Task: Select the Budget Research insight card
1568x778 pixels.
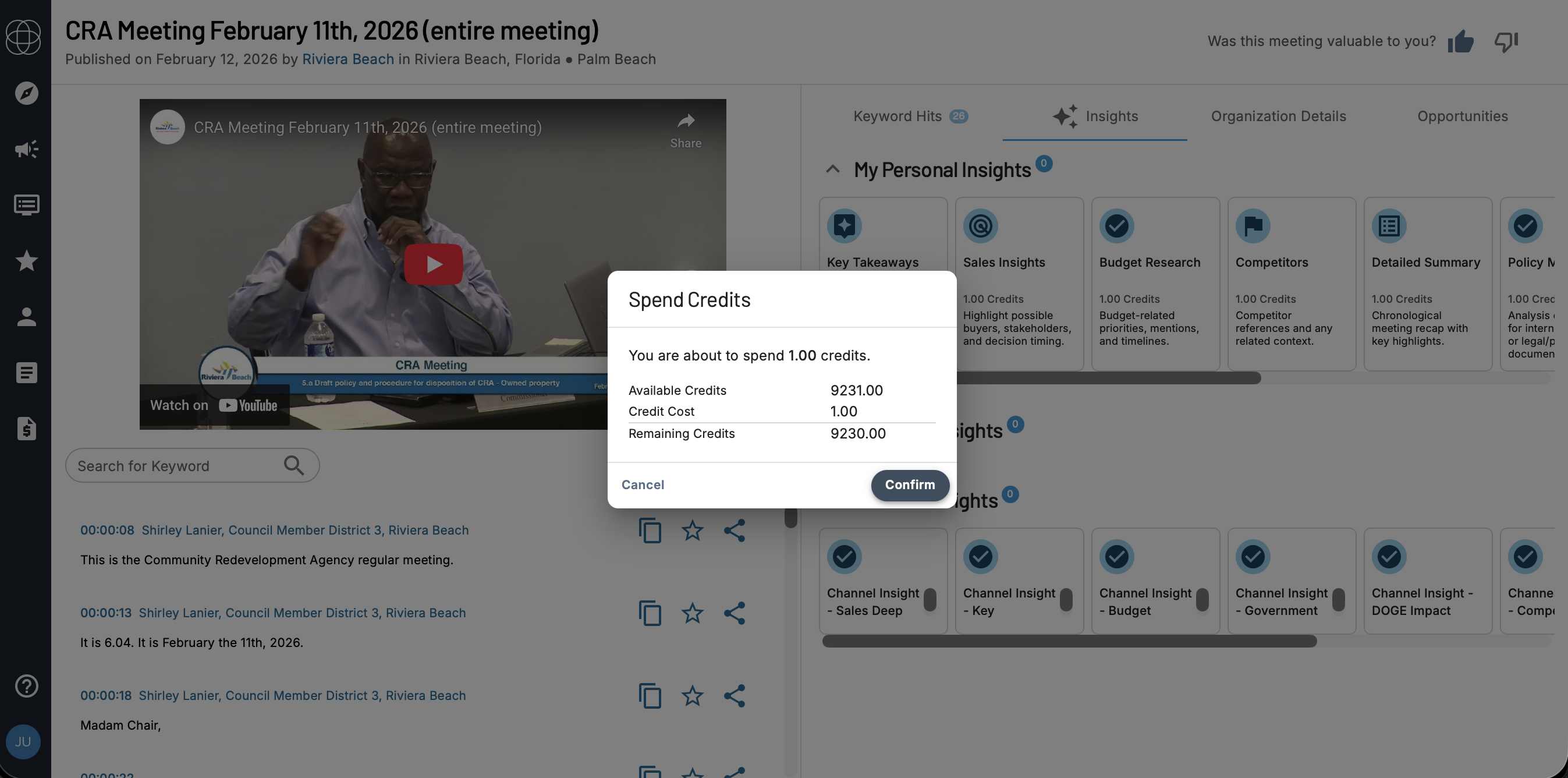Action: [x=1155, y=283]
